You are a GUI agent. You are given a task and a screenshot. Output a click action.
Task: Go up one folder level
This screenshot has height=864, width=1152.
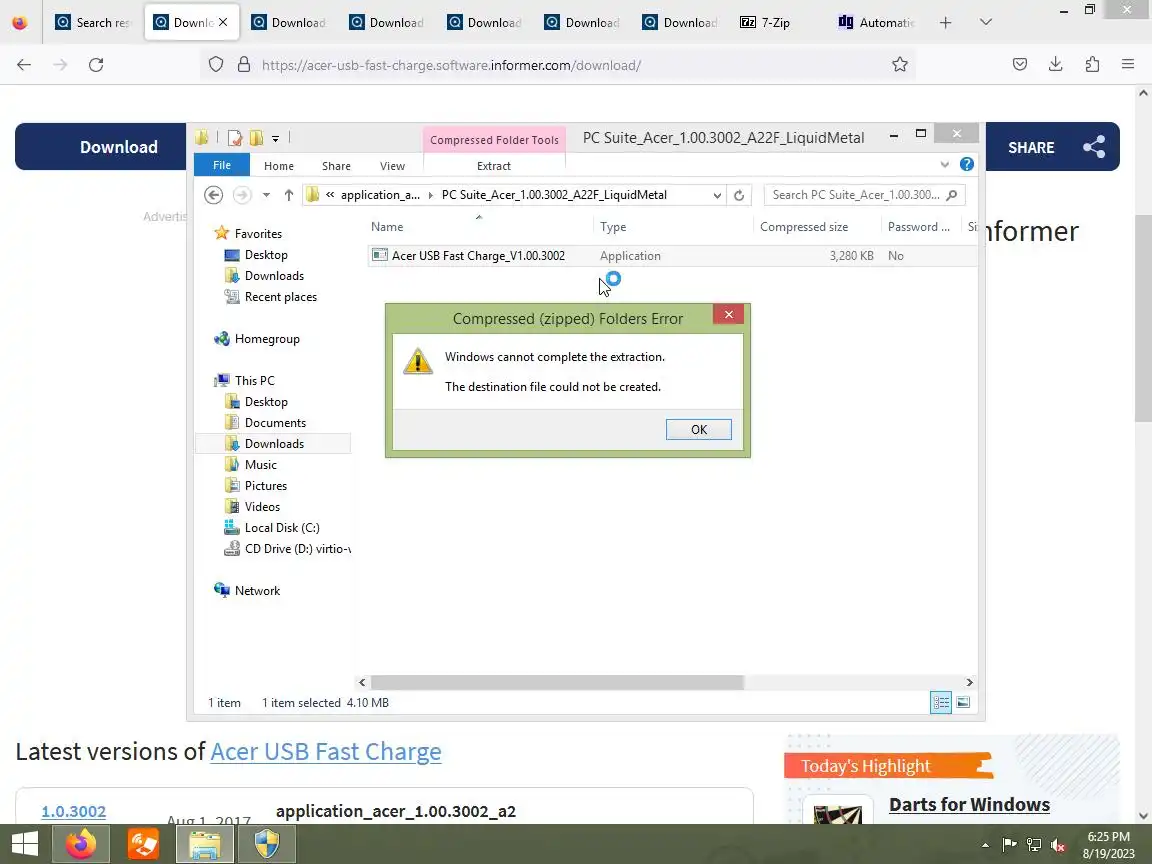point(289,195)
